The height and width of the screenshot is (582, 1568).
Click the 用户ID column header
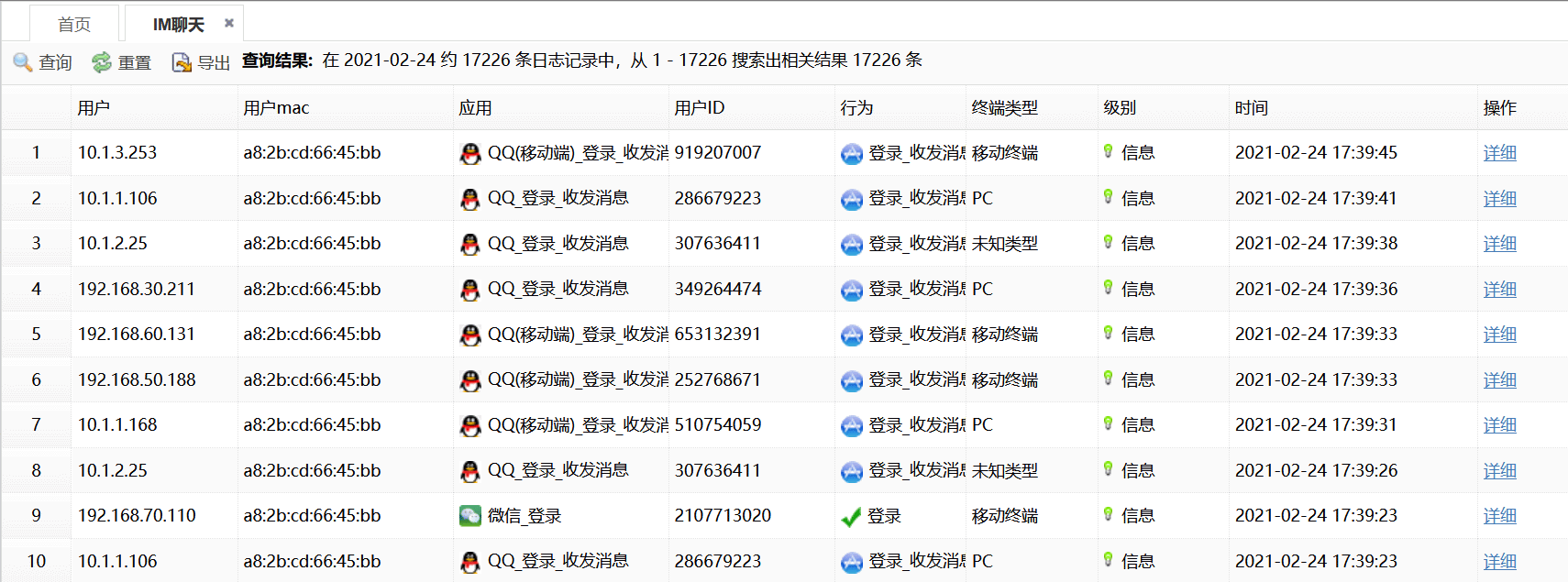pyautogui.click(x=699, y=108)
